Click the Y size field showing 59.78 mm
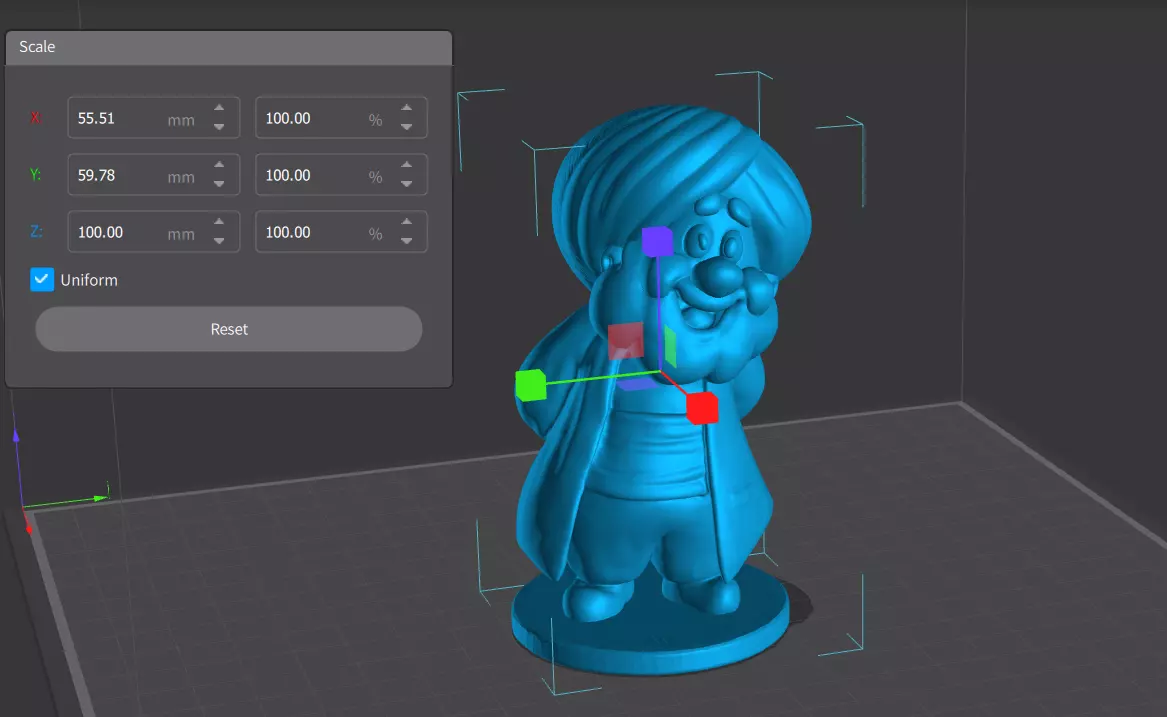The height and width of the screenshot is (717, 1167). pyautogui.click(x=153, y=175)
